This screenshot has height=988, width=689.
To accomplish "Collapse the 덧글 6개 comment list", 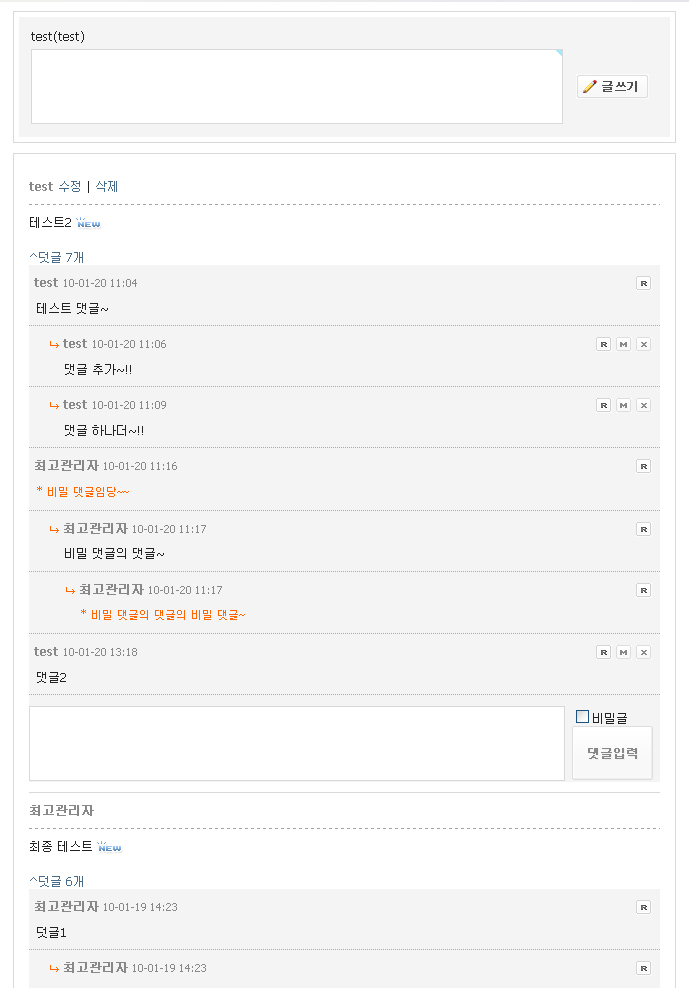I will pyautogui.click(x=56, y=881).
